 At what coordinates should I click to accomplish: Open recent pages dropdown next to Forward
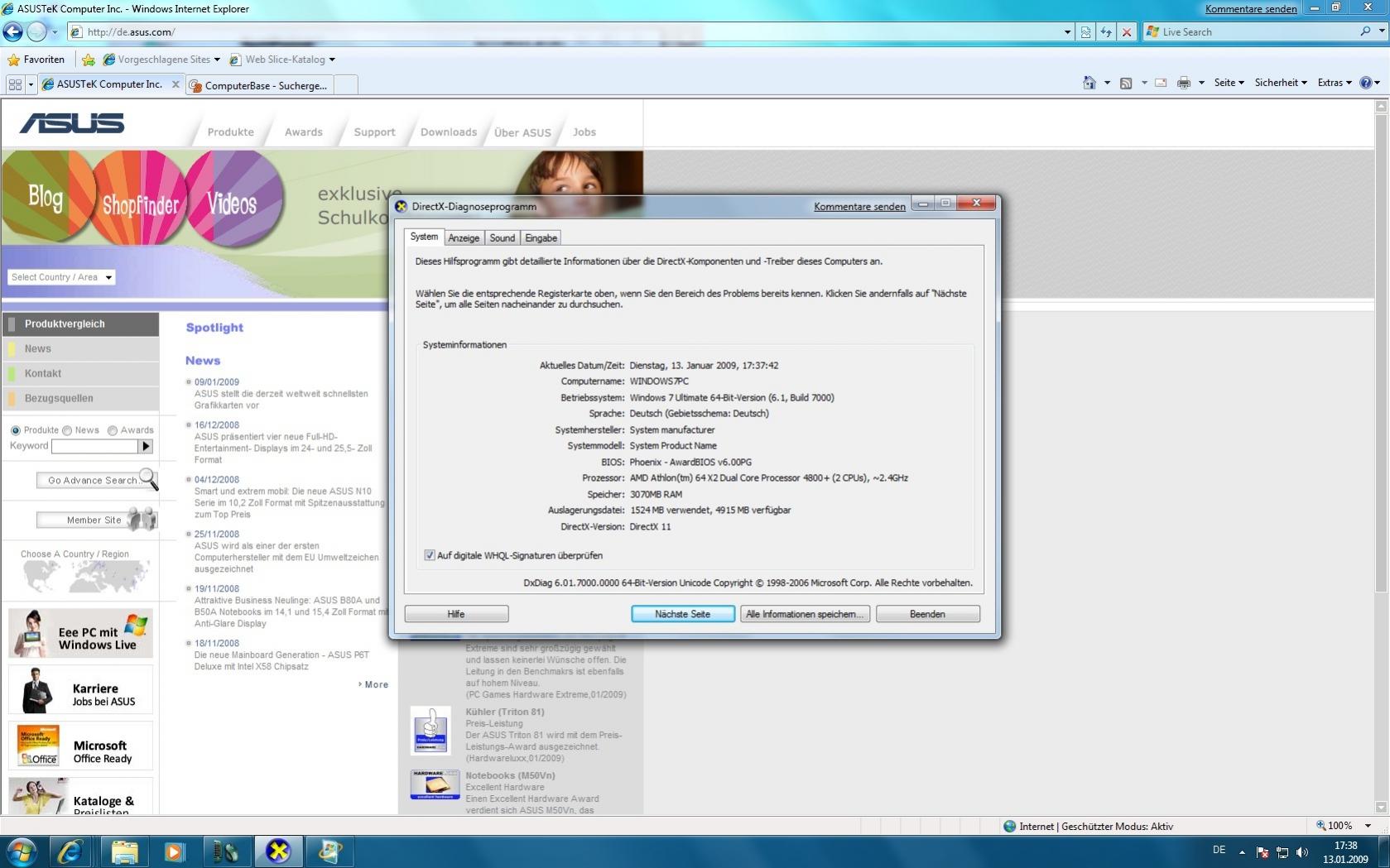[55, 32]
